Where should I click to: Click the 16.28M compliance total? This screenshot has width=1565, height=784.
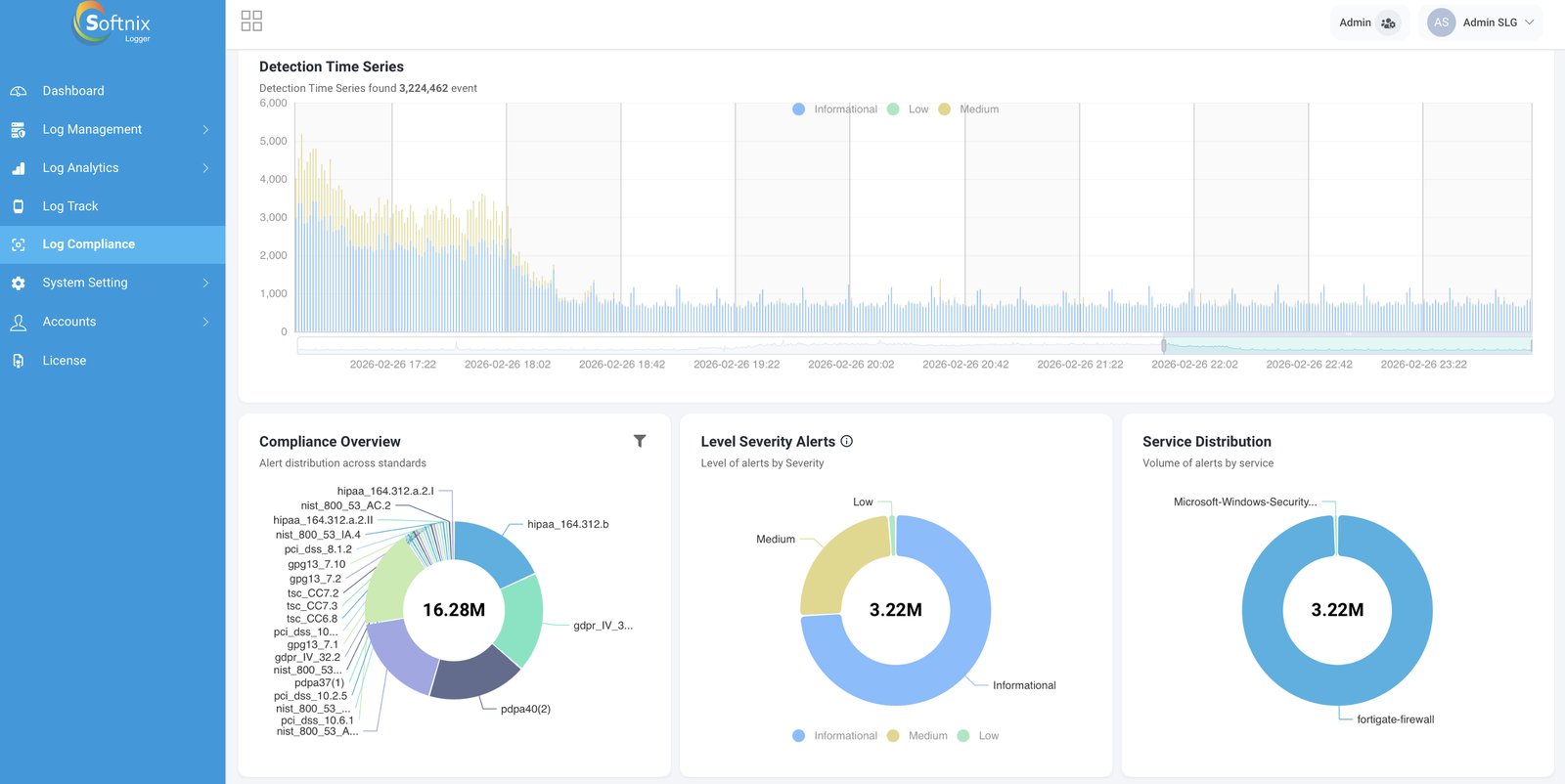pos(454,610)
